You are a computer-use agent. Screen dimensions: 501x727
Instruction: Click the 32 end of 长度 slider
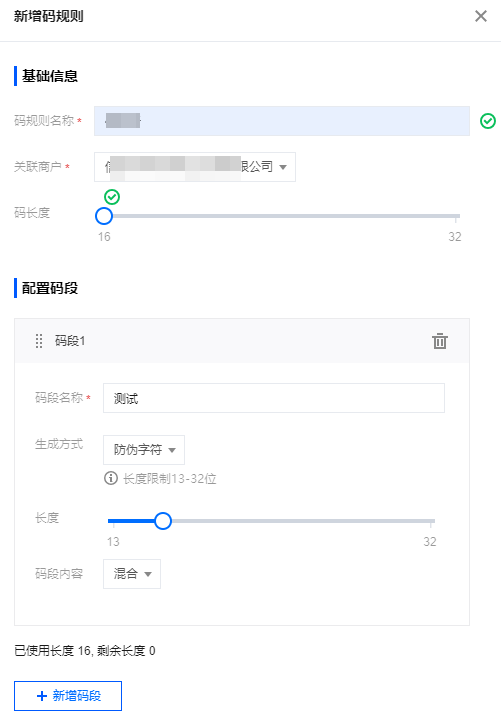tap(431, 521)
